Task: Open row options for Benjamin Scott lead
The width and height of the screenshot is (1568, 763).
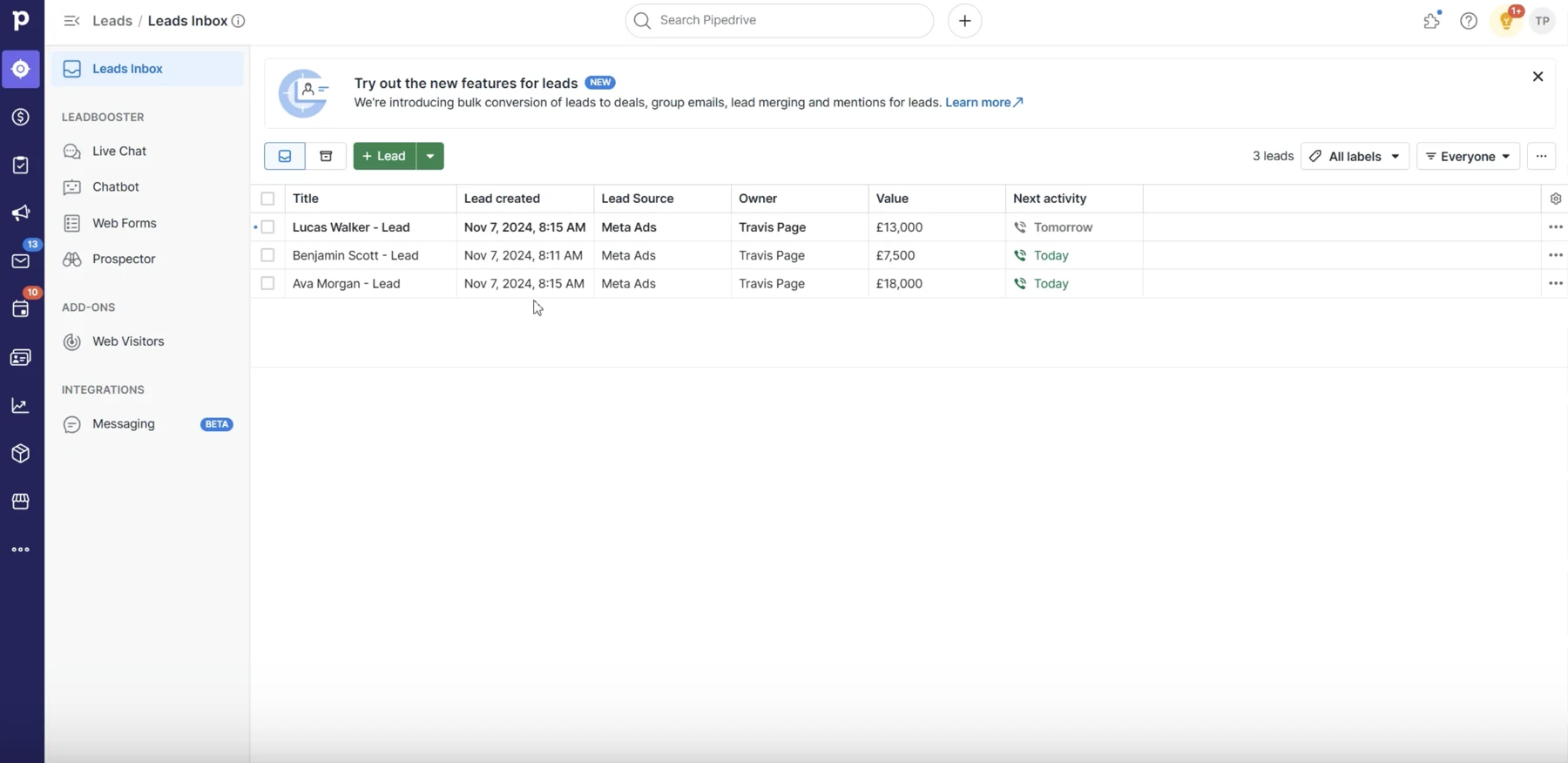Action: point(1555,255)
